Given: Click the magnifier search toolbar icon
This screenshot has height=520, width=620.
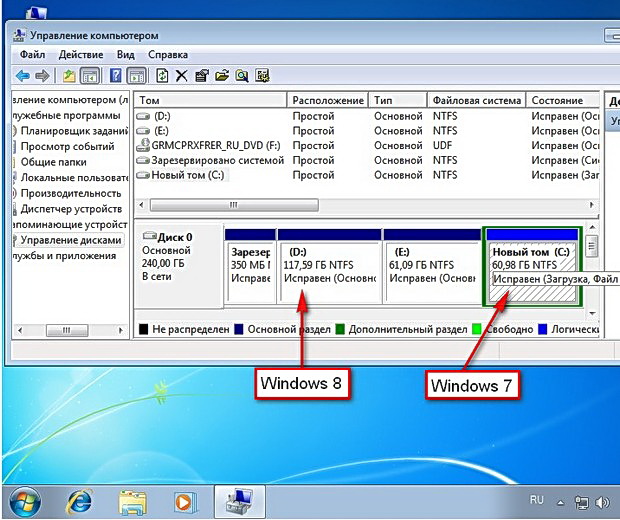Looking at the screenshot, I should tap(240, 76).
